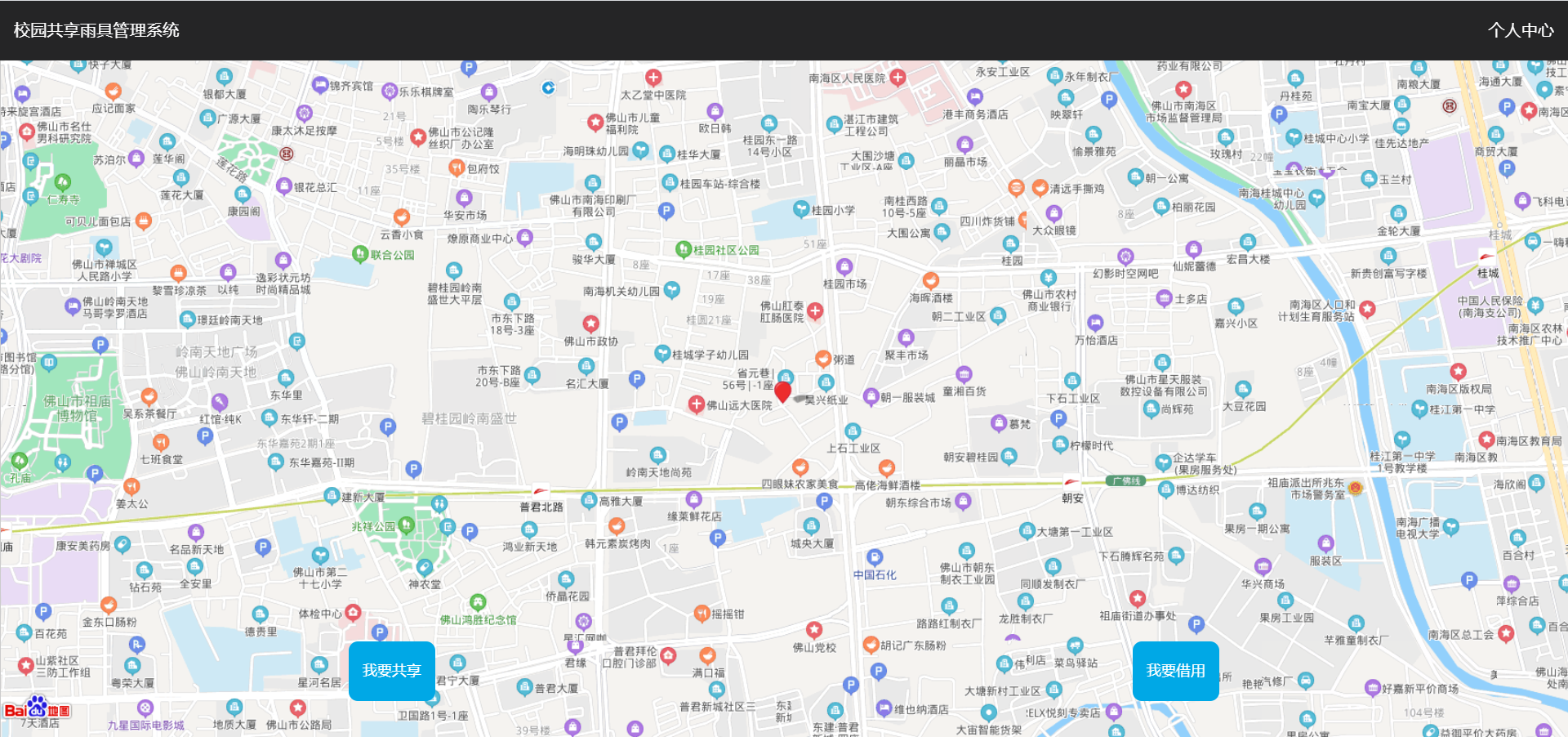This screenshot has height=737, width=1568.
Task: Click the 南海区版权局 star icon
Action: (x=1459, y=372)
